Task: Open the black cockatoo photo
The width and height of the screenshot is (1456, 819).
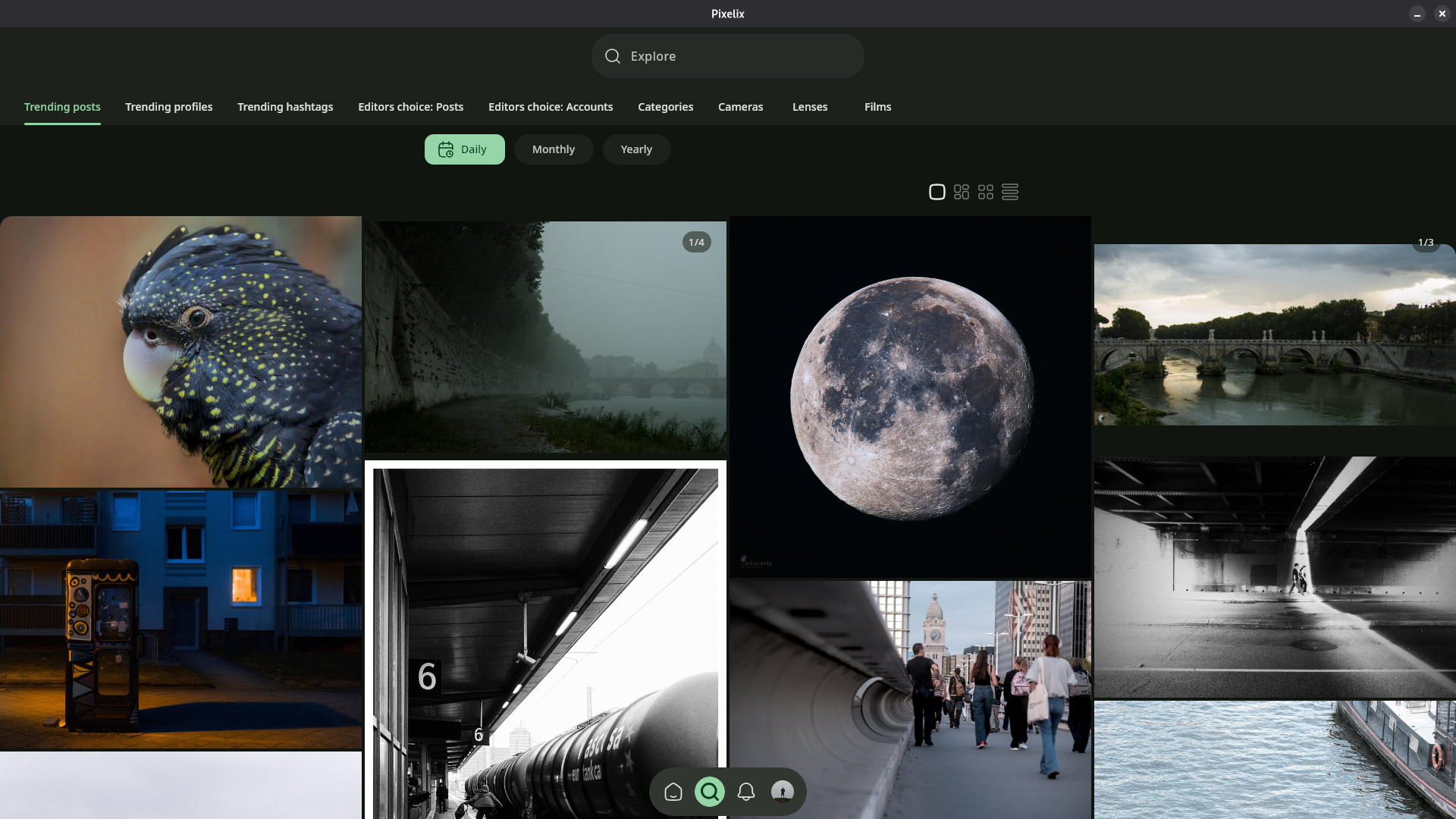Action: pyautogui.click(x=180, y=352)
